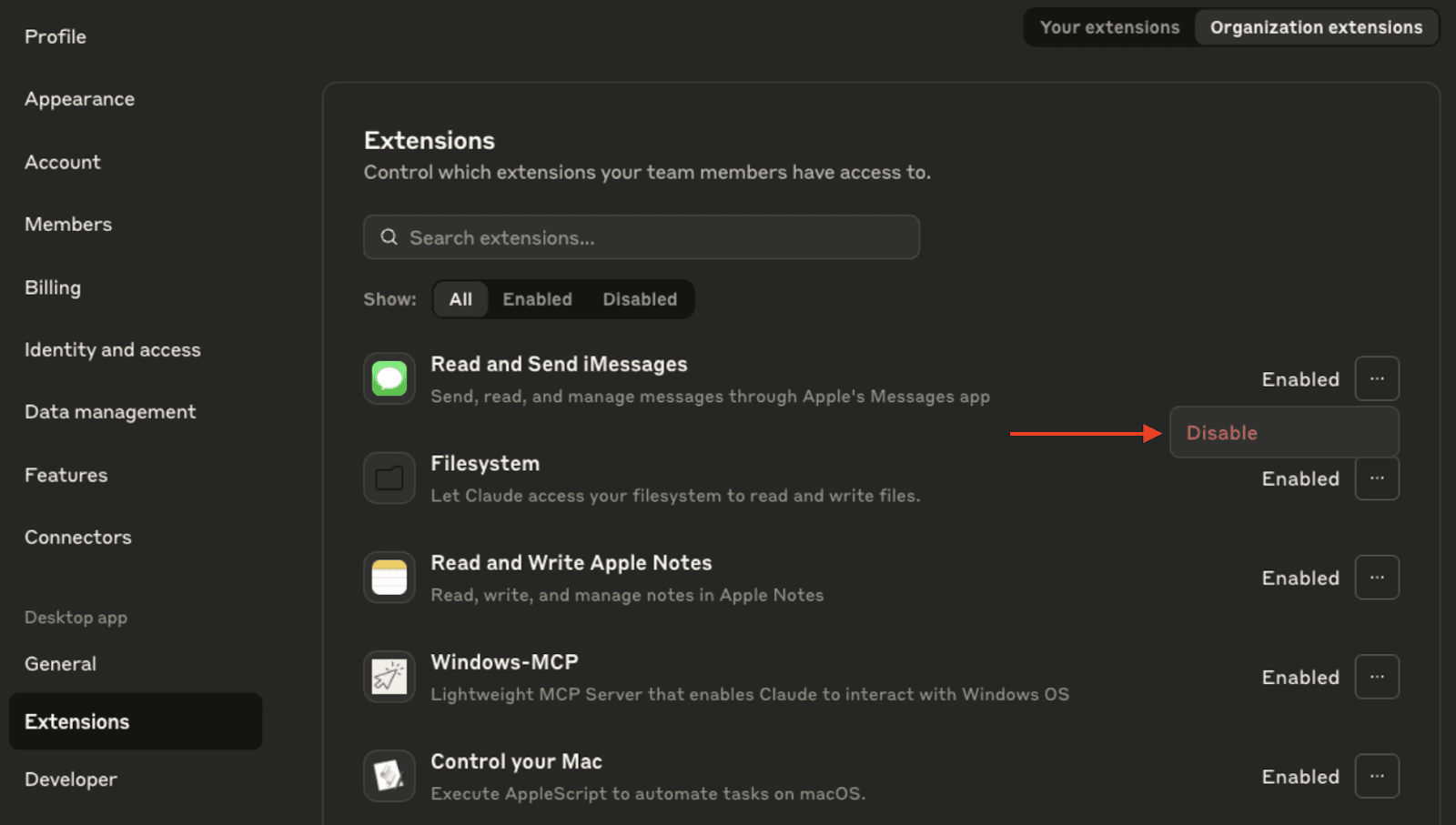The width and height of the screenshot is (1456, 825).
Task: Disable the Read and Send iMessages extension
Action: [x=1220, y=432]
